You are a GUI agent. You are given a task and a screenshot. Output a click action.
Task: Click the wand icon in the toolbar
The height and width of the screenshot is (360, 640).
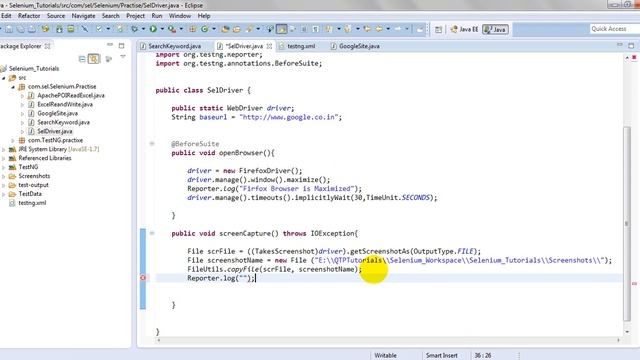point(84,29)
